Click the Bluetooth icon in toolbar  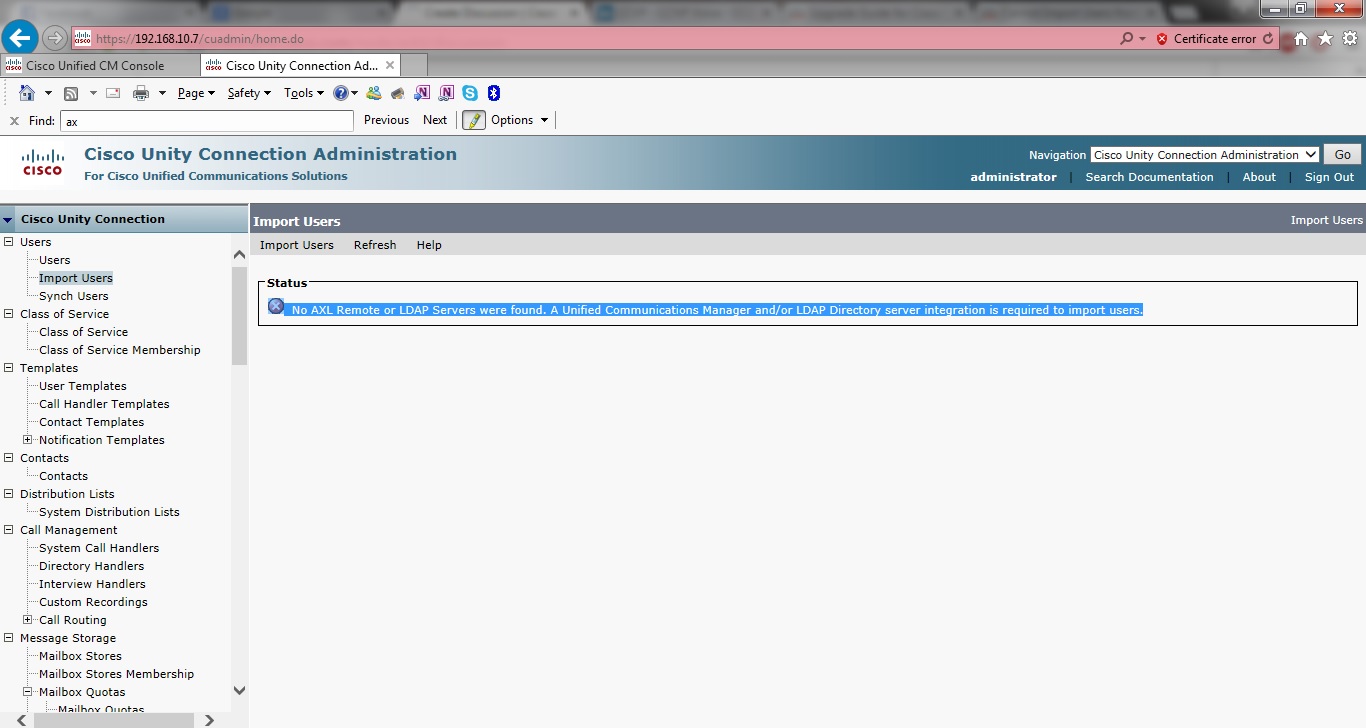pyautogui.click(x=494, y=93)
